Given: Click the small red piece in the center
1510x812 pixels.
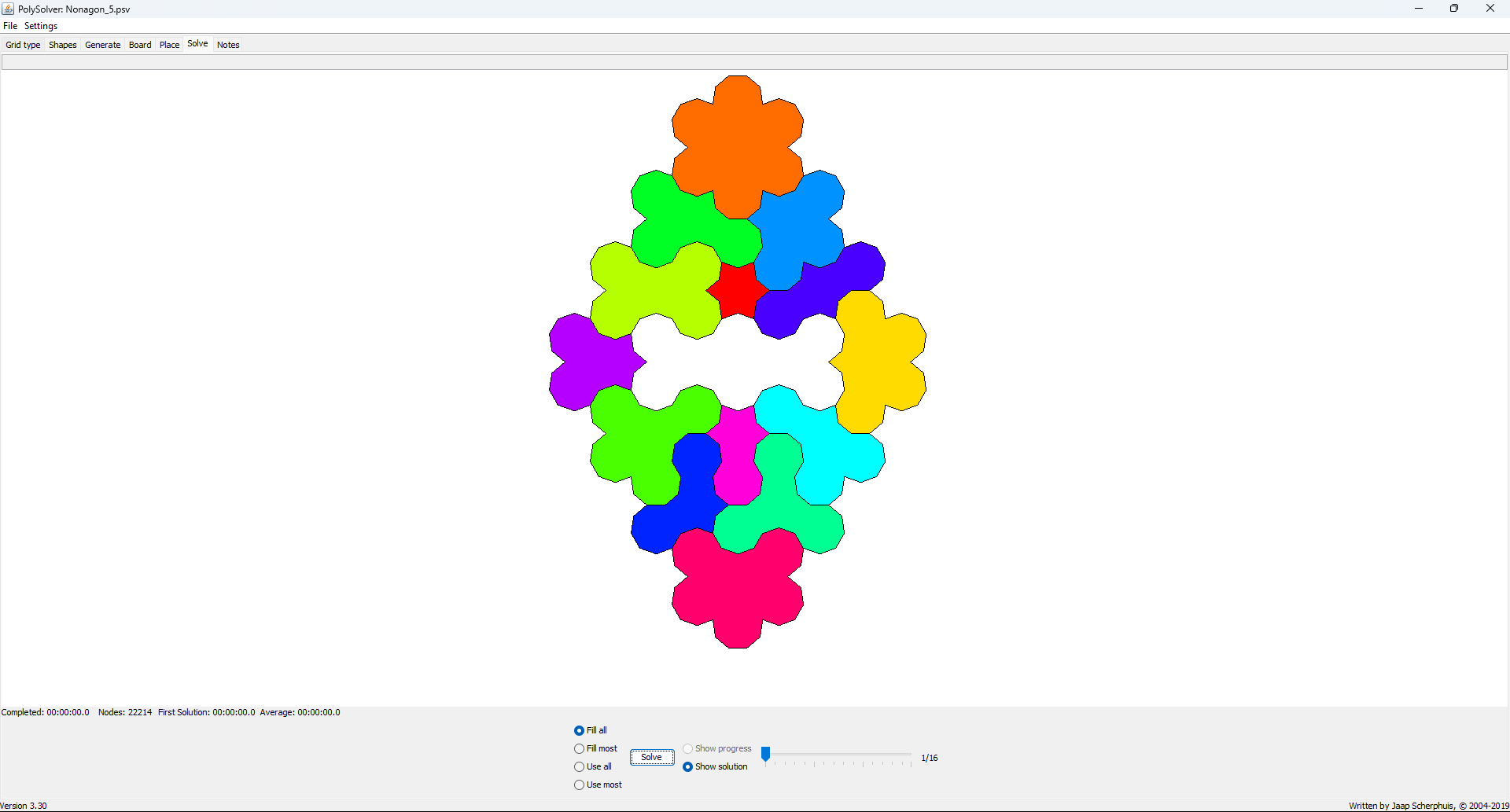Looking at the screenshot, I should coord(738,290).
